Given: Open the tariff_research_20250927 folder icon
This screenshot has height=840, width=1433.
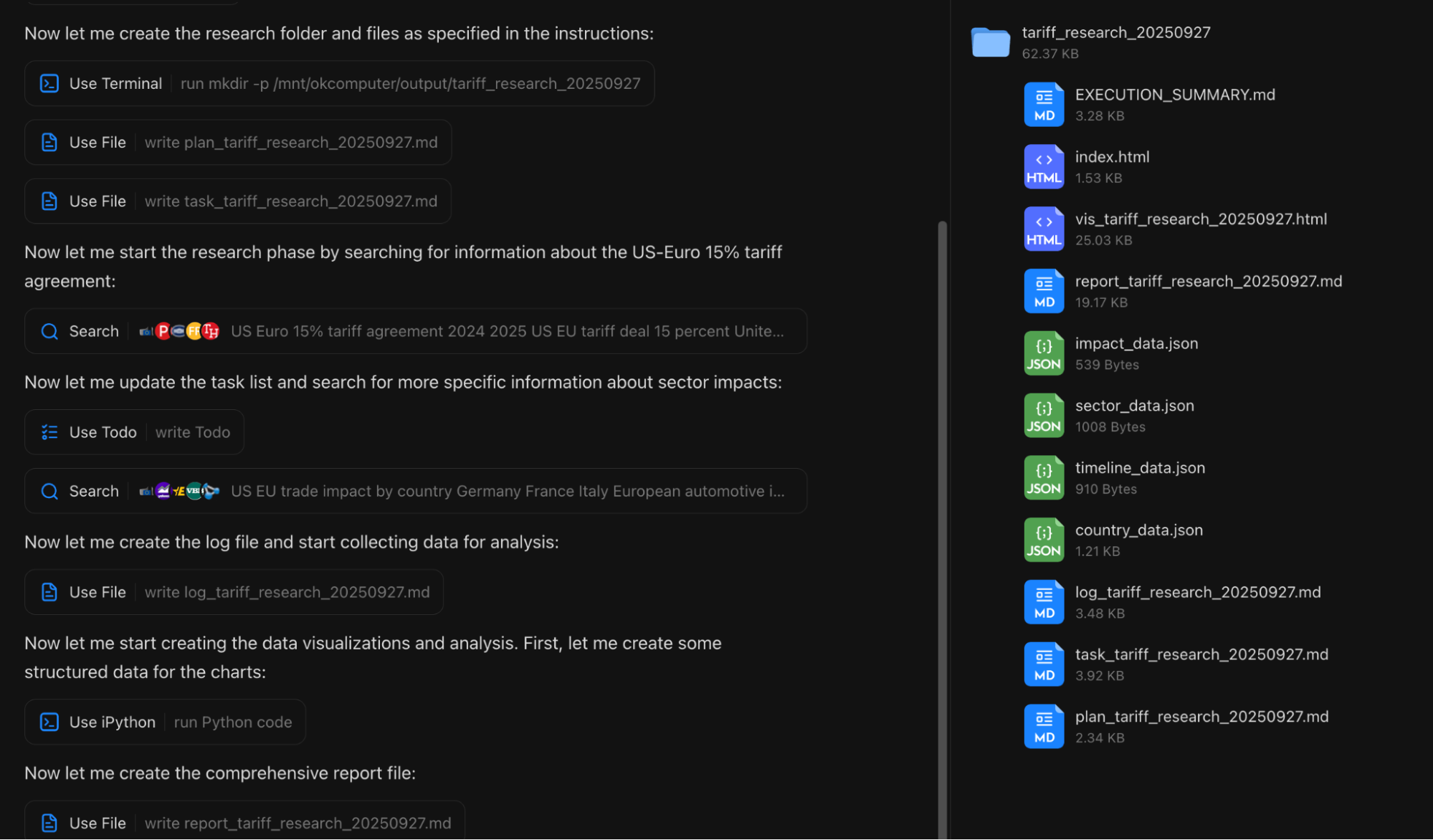Looking at the screenshot, I should 990,42.
